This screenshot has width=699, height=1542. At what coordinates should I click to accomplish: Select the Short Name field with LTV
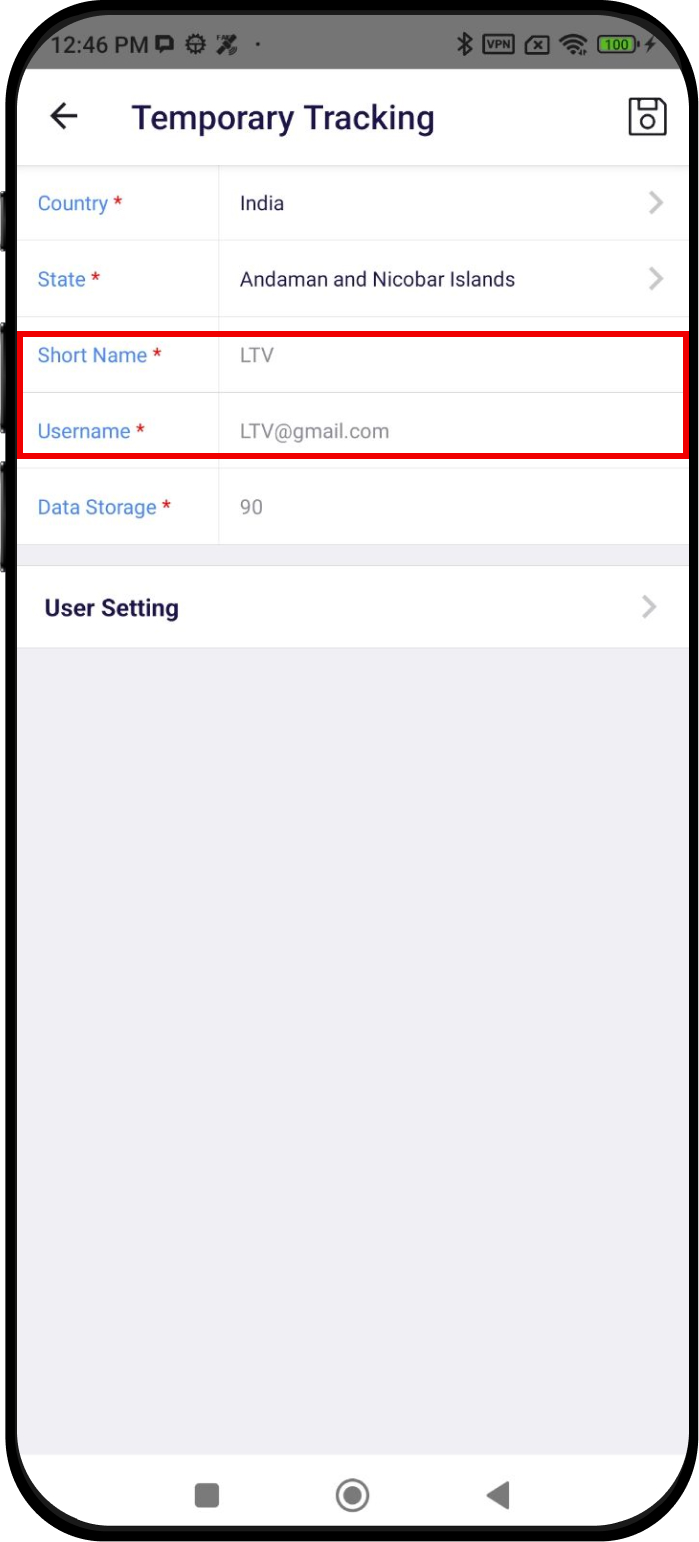[453, 355]
